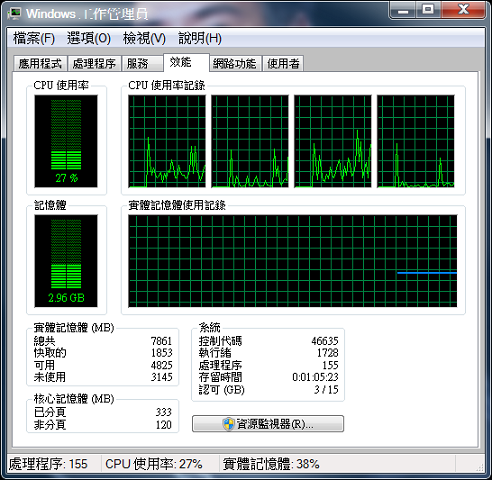Image resolution: width=492 pixels, height=480 pixels.
Task: Click the fourth CPU core history graph
Action: pyautogui.click(x=416, y=141)
